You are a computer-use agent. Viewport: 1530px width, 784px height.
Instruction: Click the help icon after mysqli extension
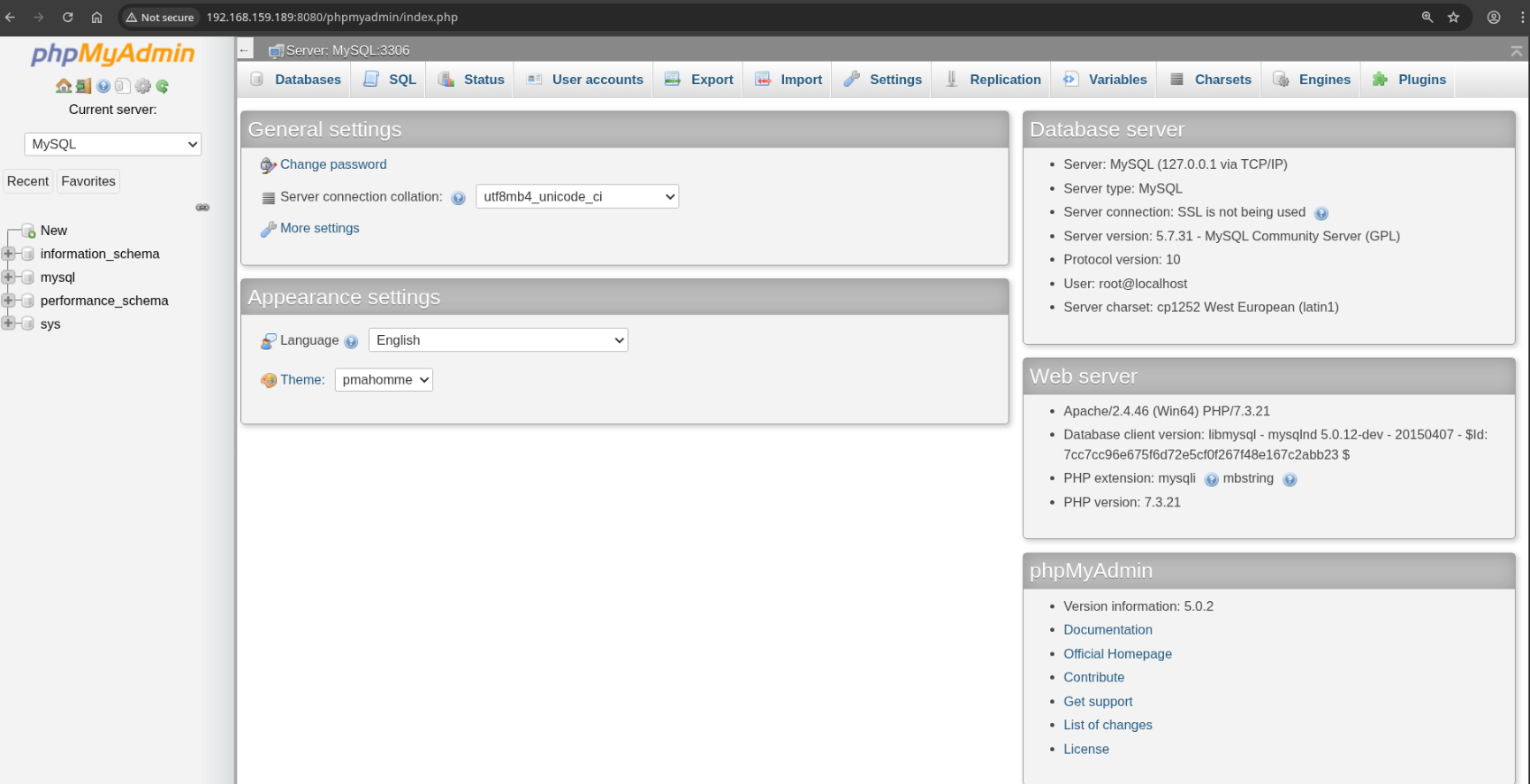pyautogui.click(x=1212, y=480)
